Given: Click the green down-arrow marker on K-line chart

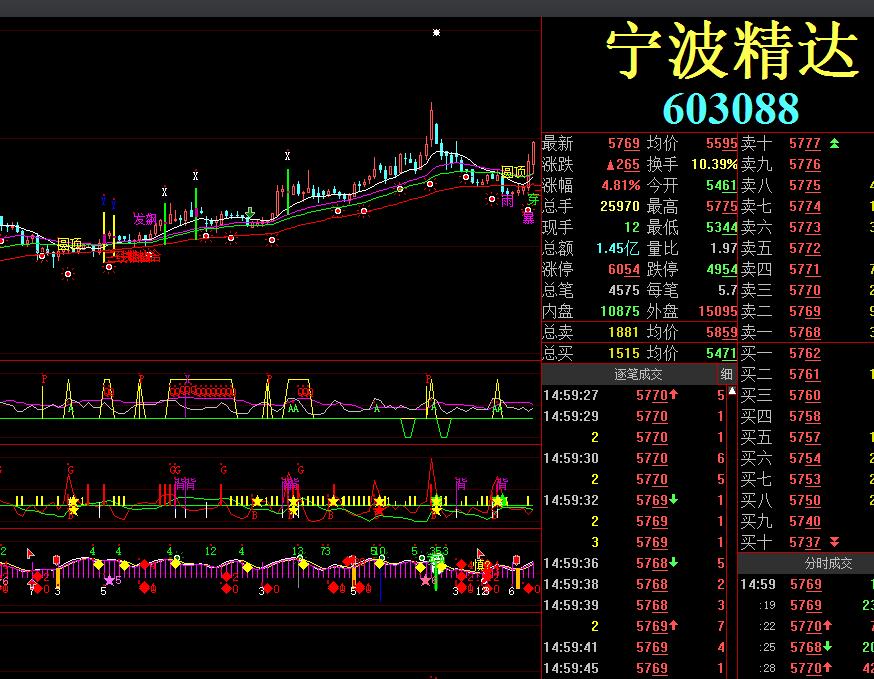Looking at the screenshot, I should point(250,213).
